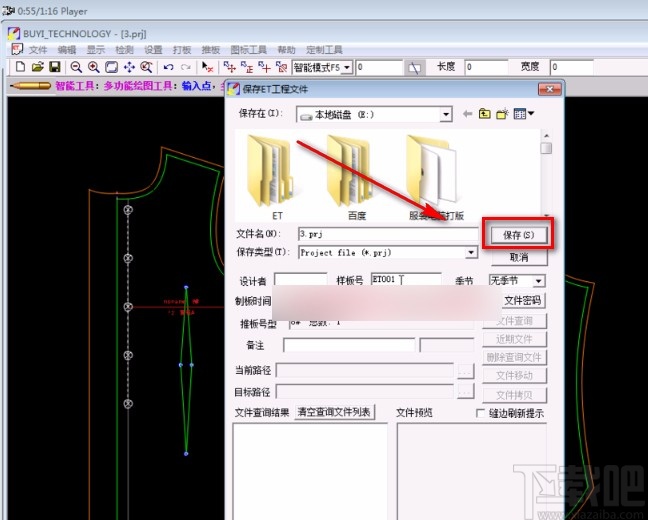648x520 pixels.
Task: Expand the 智能模式F5 mode dropdown
Action: click(x=348, y=67)
